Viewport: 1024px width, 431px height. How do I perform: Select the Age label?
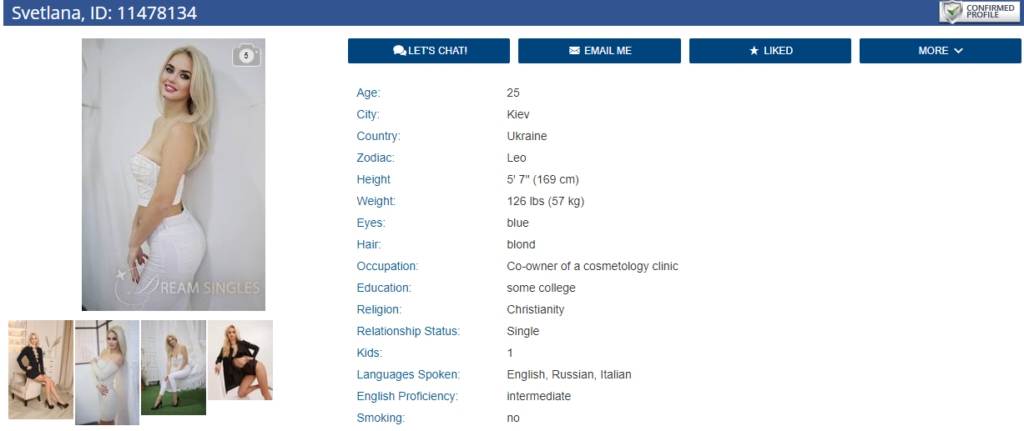point(368,93)
